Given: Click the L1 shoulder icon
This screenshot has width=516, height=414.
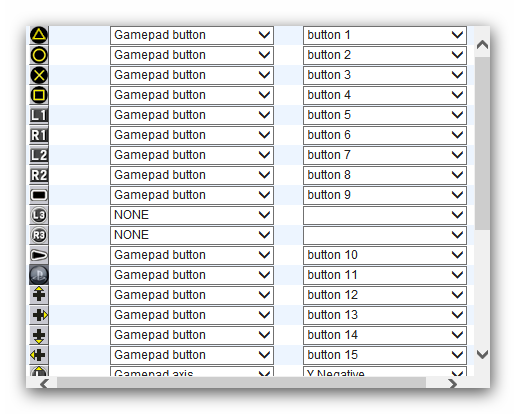Looking at the screenshot, I should 39,115.
